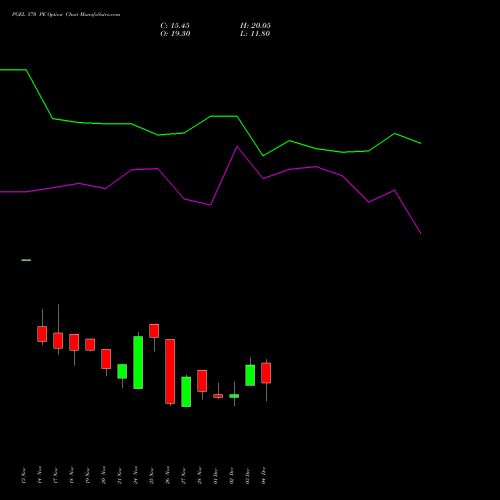The height and width of the screenshot is (500, 500).
Task: Select the first red candle for 14 Nov
Action: pyautogui.click(x=42, y=334)
